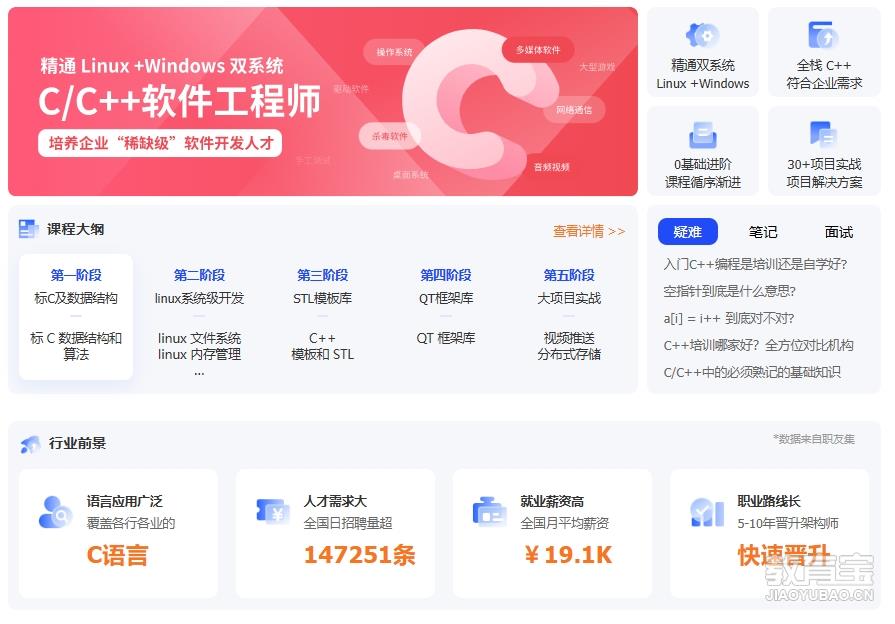Click the 语言应用广泛 search person icon
This screenshot has width=895, height=624.
55,512
